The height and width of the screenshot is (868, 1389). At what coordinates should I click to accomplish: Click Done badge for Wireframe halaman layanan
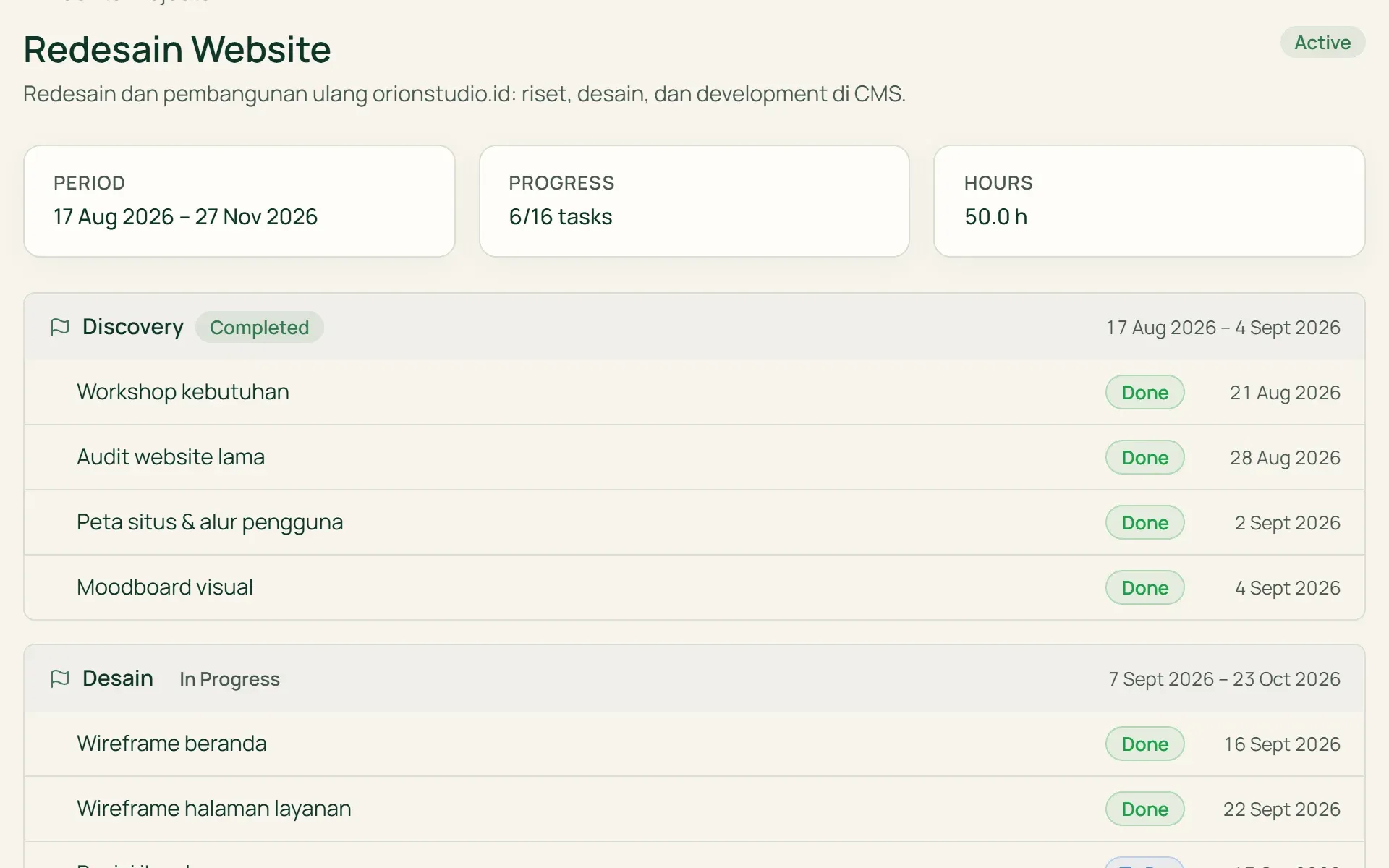[1144, 809]
